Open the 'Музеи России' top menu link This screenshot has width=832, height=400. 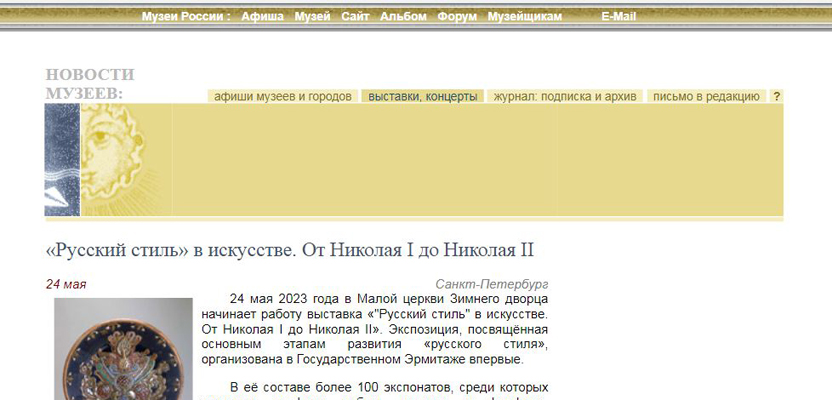(x=183, y=16)
